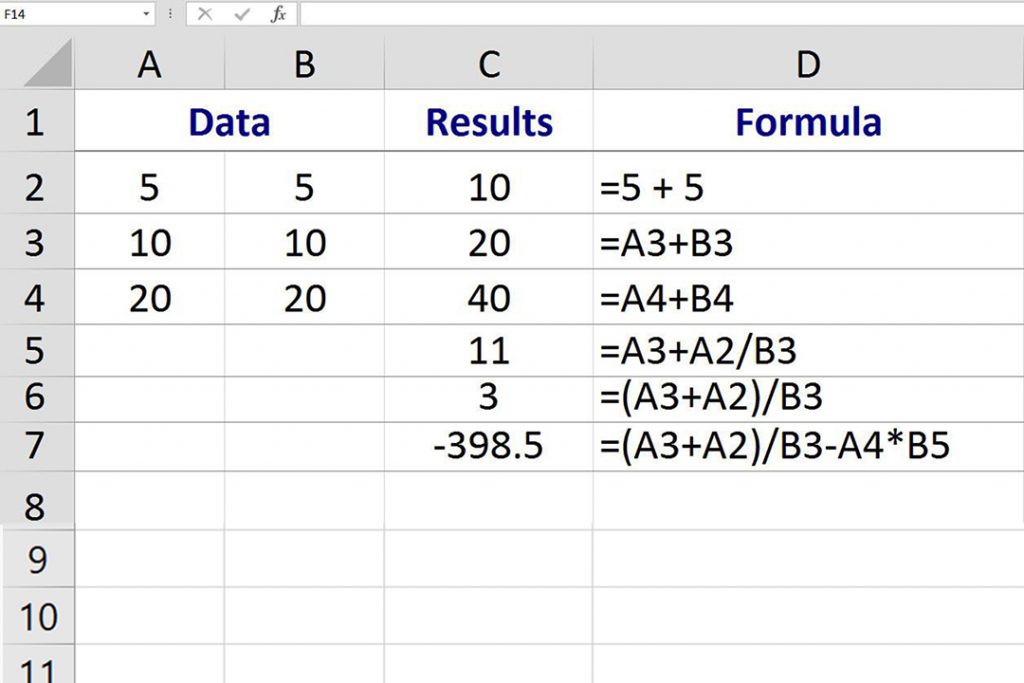The height and width of the screenshot is (683, 1024).
Task: Select the cell containing =(A3+A2)/B3-A4*B5
Action: point(808,446)
